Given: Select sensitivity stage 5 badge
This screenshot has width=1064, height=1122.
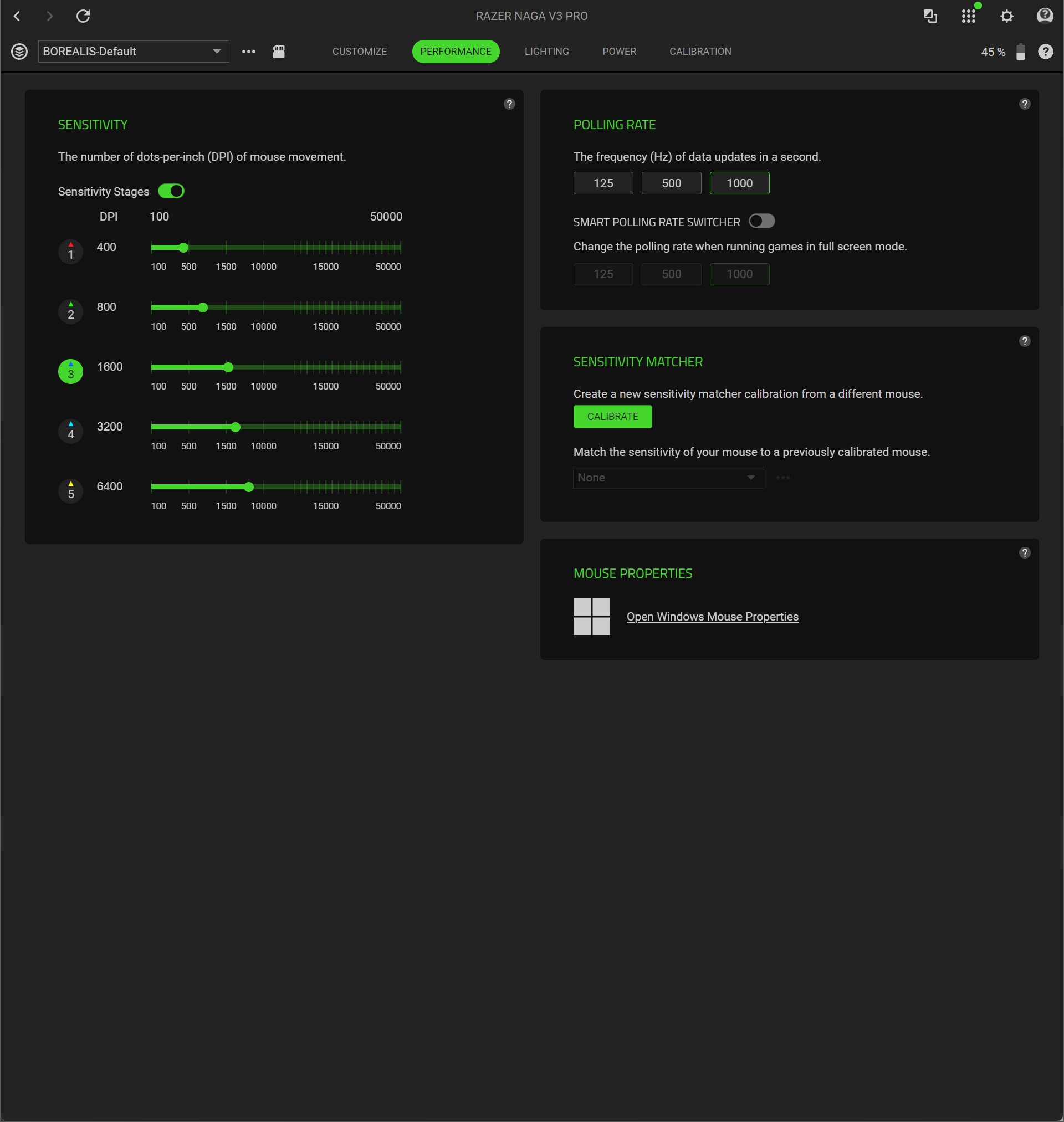Looking at the screenshot, I should click(x=71, y=491).
